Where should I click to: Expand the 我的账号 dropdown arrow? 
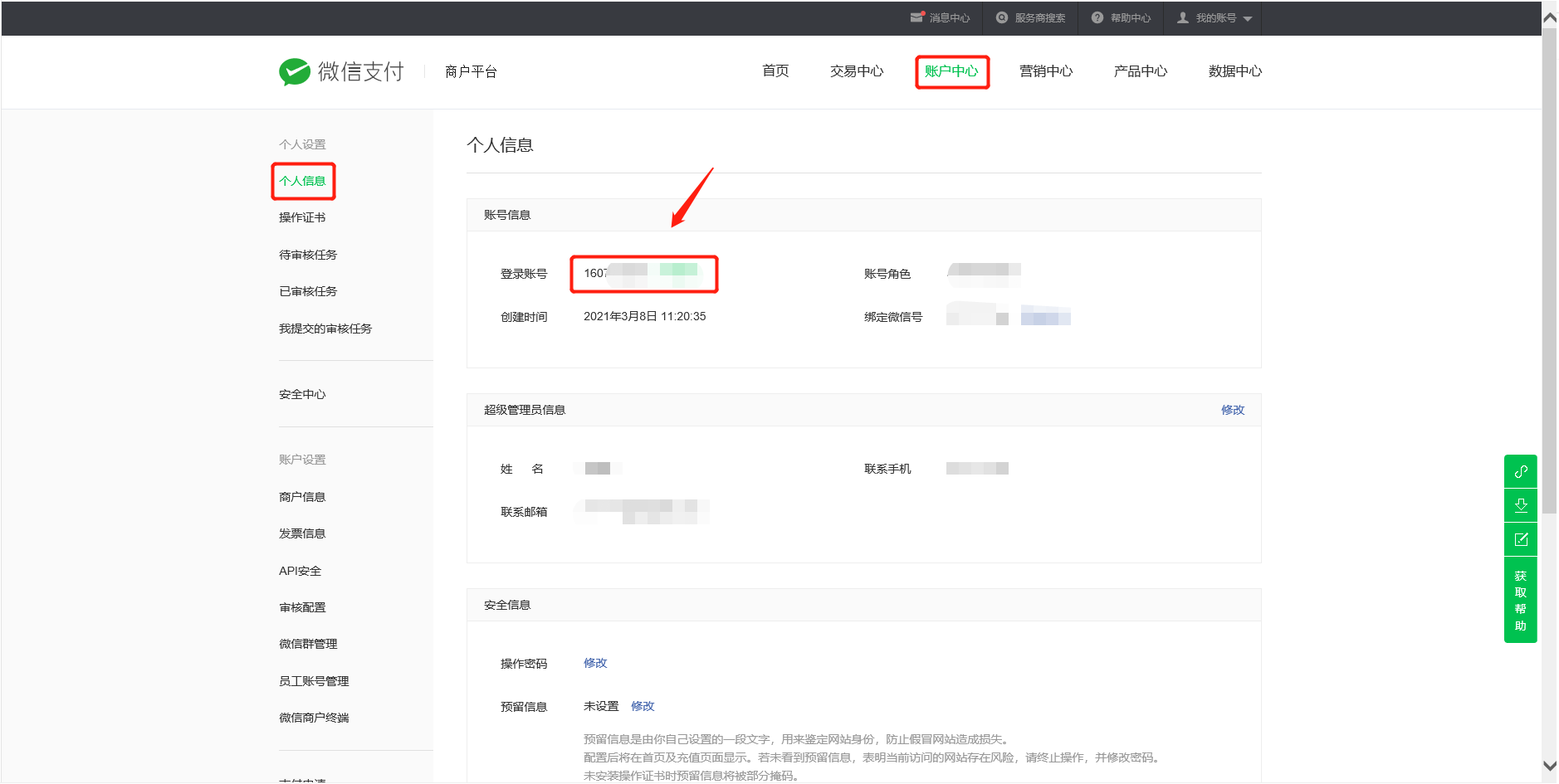point(1247,18)
